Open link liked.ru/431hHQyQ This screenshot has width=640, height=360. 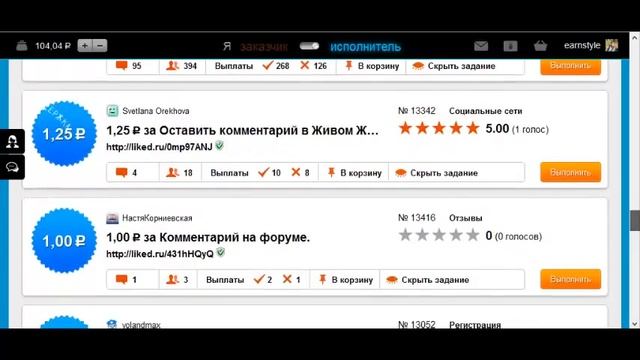160,254
